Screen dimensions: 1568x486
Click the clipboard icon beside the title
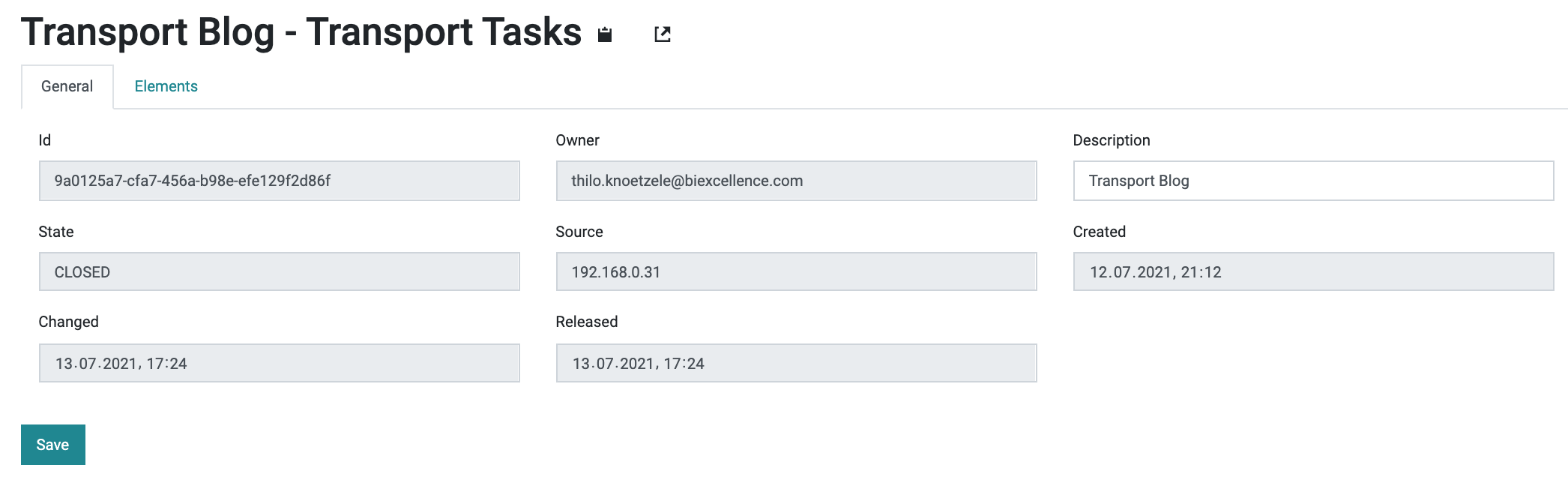click(605, 34)
